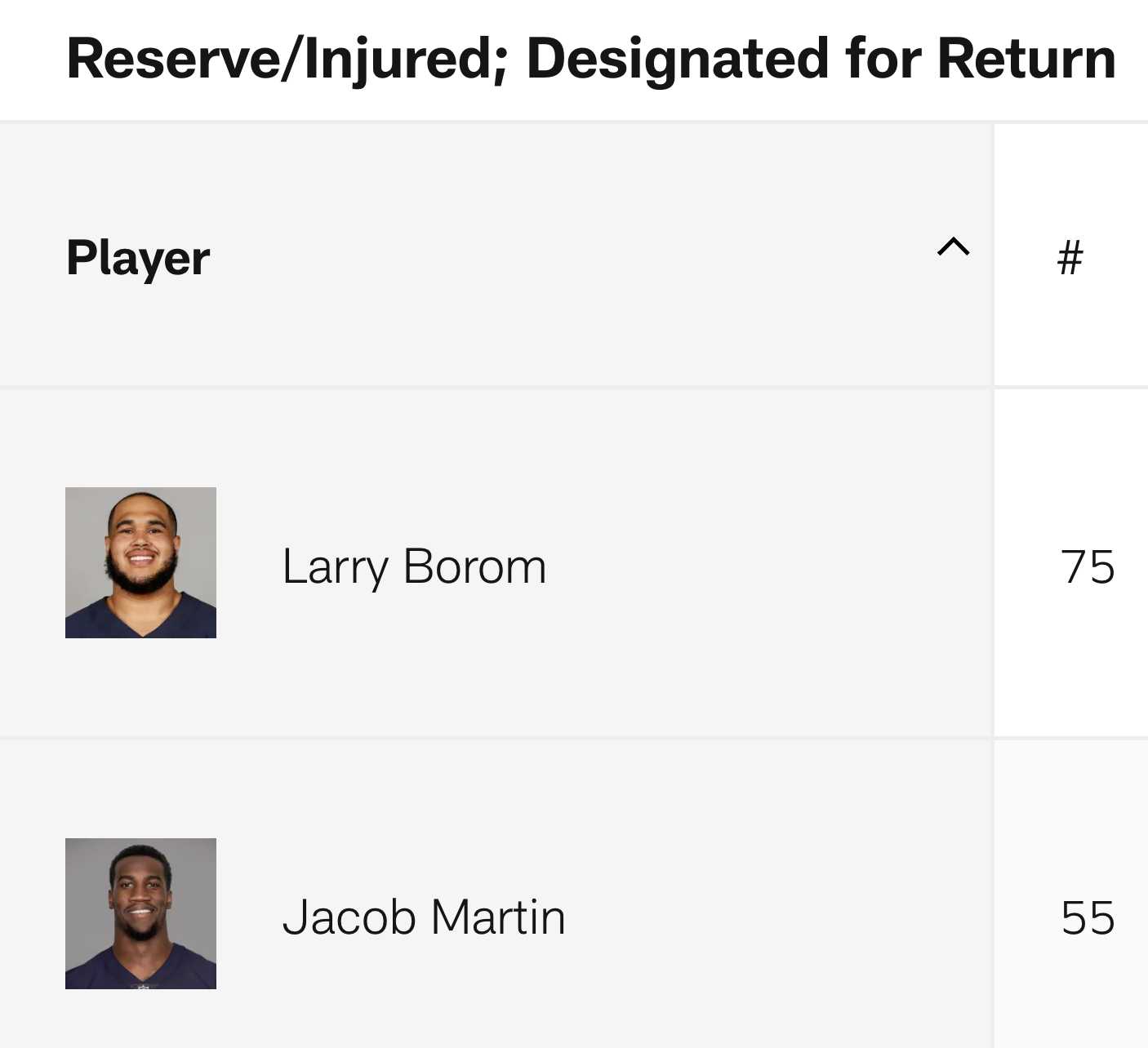Image resolution: width=1148 pixels, height=1048 pixels.
Task: Click jersey number 55
Action: click(1088, 917)
